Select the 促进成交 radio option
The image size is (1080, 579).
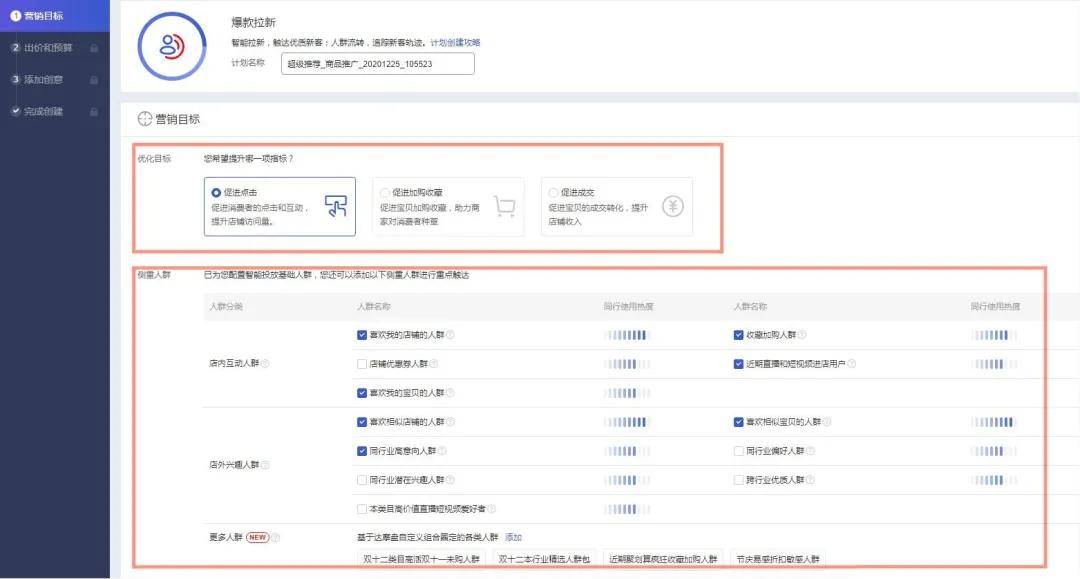point(553,192)
